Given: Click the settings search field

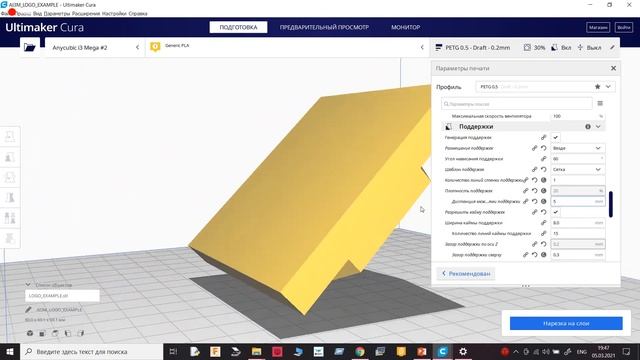Looking at the screenshot, I should tap(516, 104).
